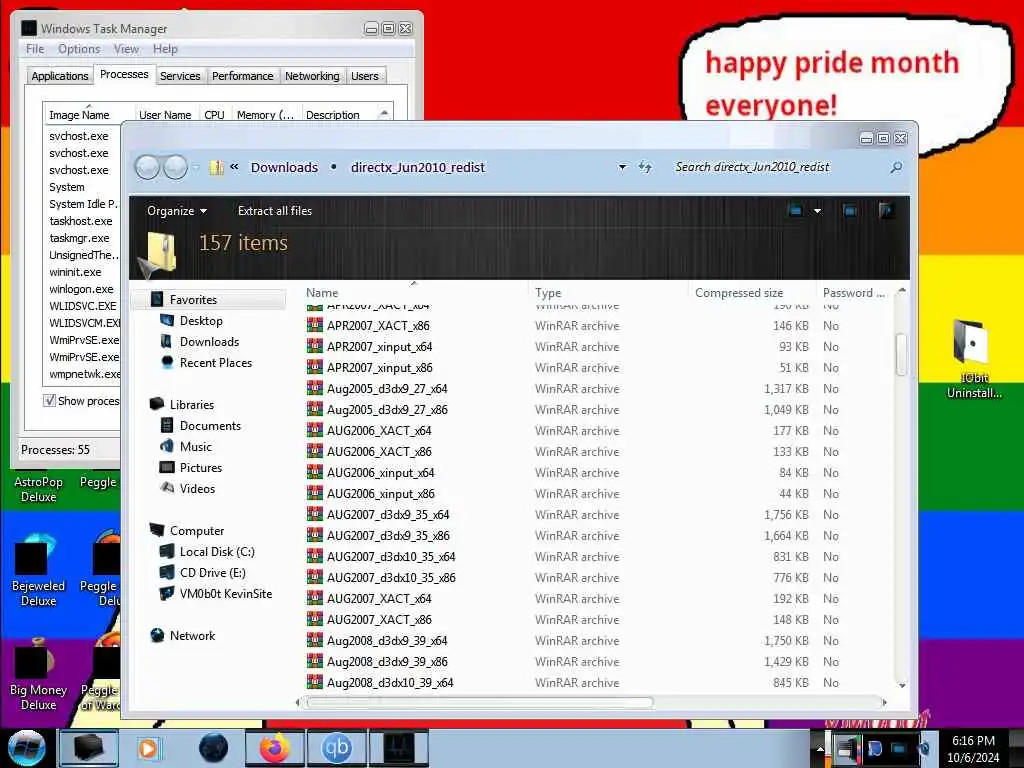Switch to Users tab in Task Manager
Screen dimensions: 1024x768
(364, 76)
